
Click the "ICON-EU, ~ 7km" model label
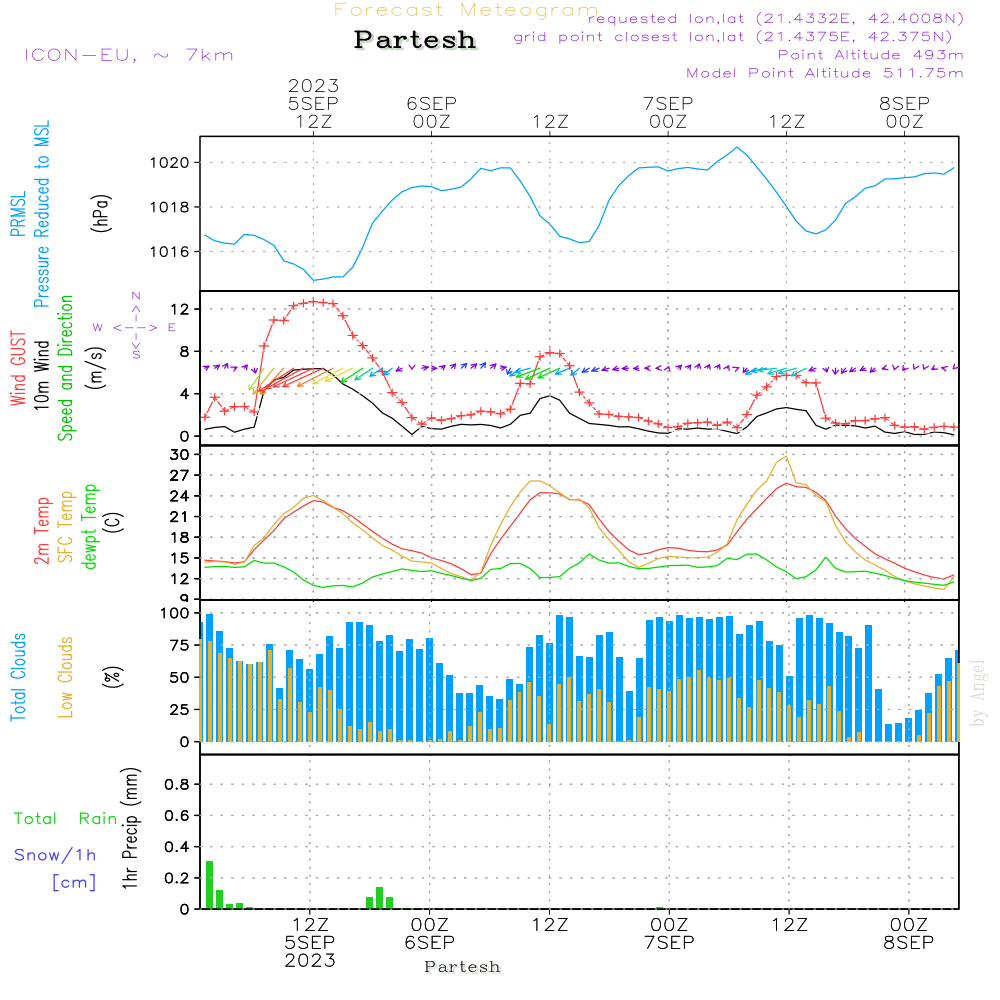[x=128, y=55]
